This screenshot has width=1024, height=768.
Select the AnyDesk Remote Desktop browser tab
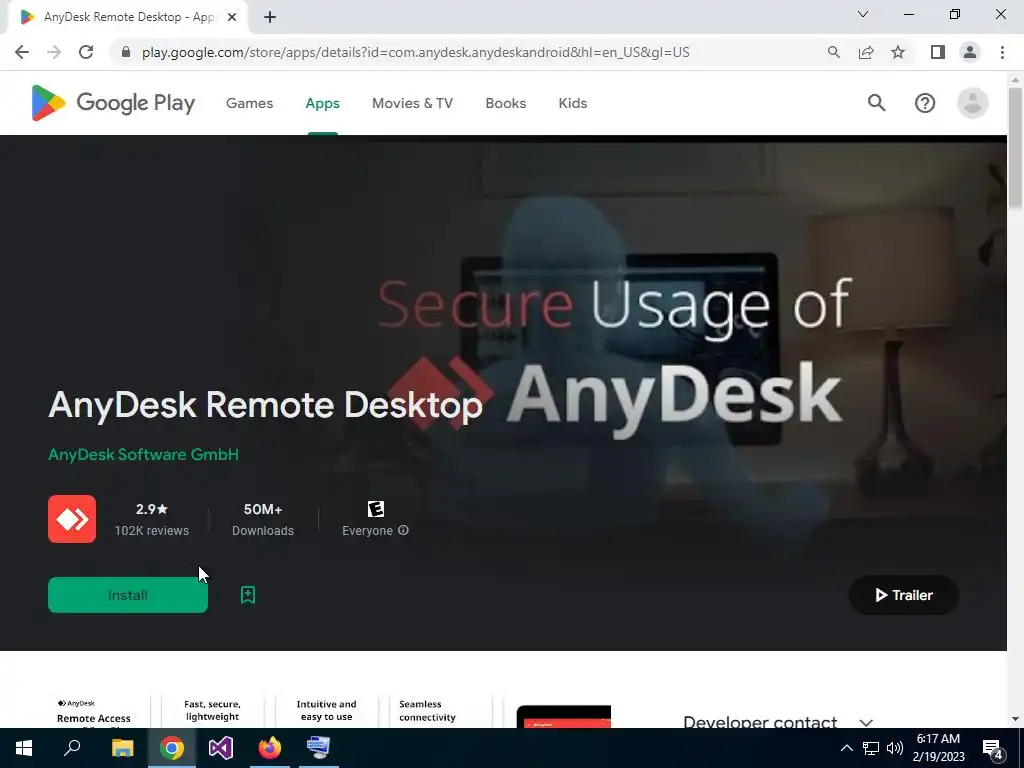coord(128,17)
